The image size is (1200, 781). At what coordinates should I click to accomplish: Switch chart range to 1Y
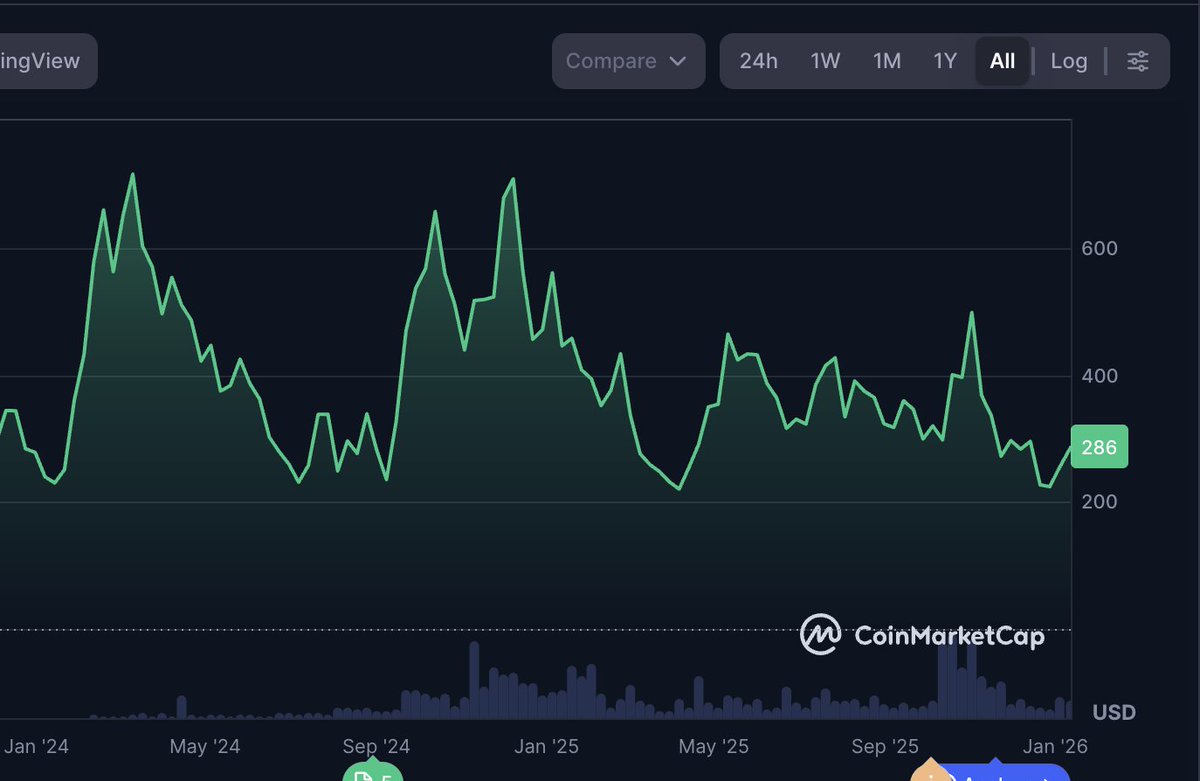(x=945, y=61)
